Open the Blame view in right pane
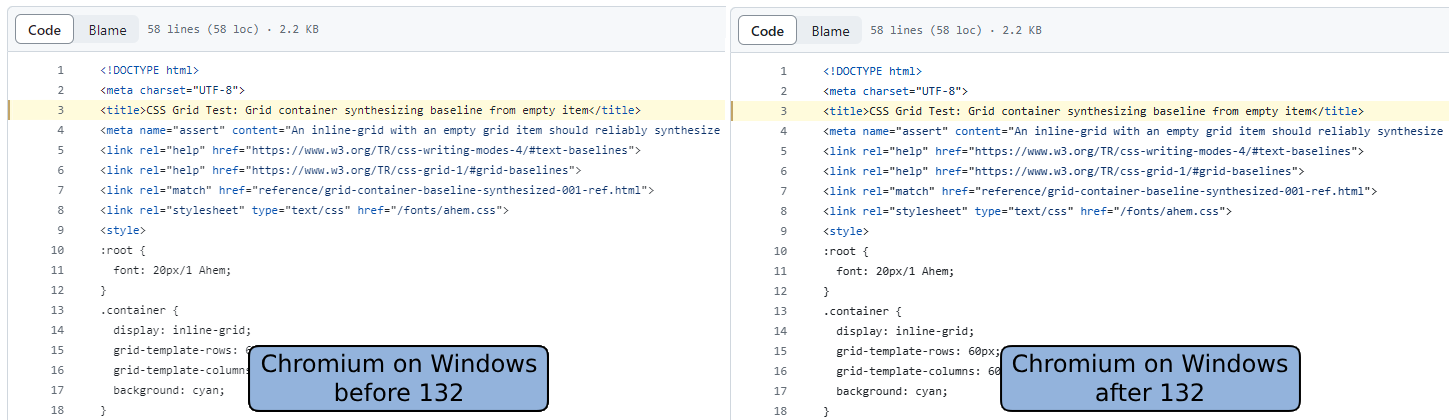The image size is (1449, 420). (x=830, y=30)
